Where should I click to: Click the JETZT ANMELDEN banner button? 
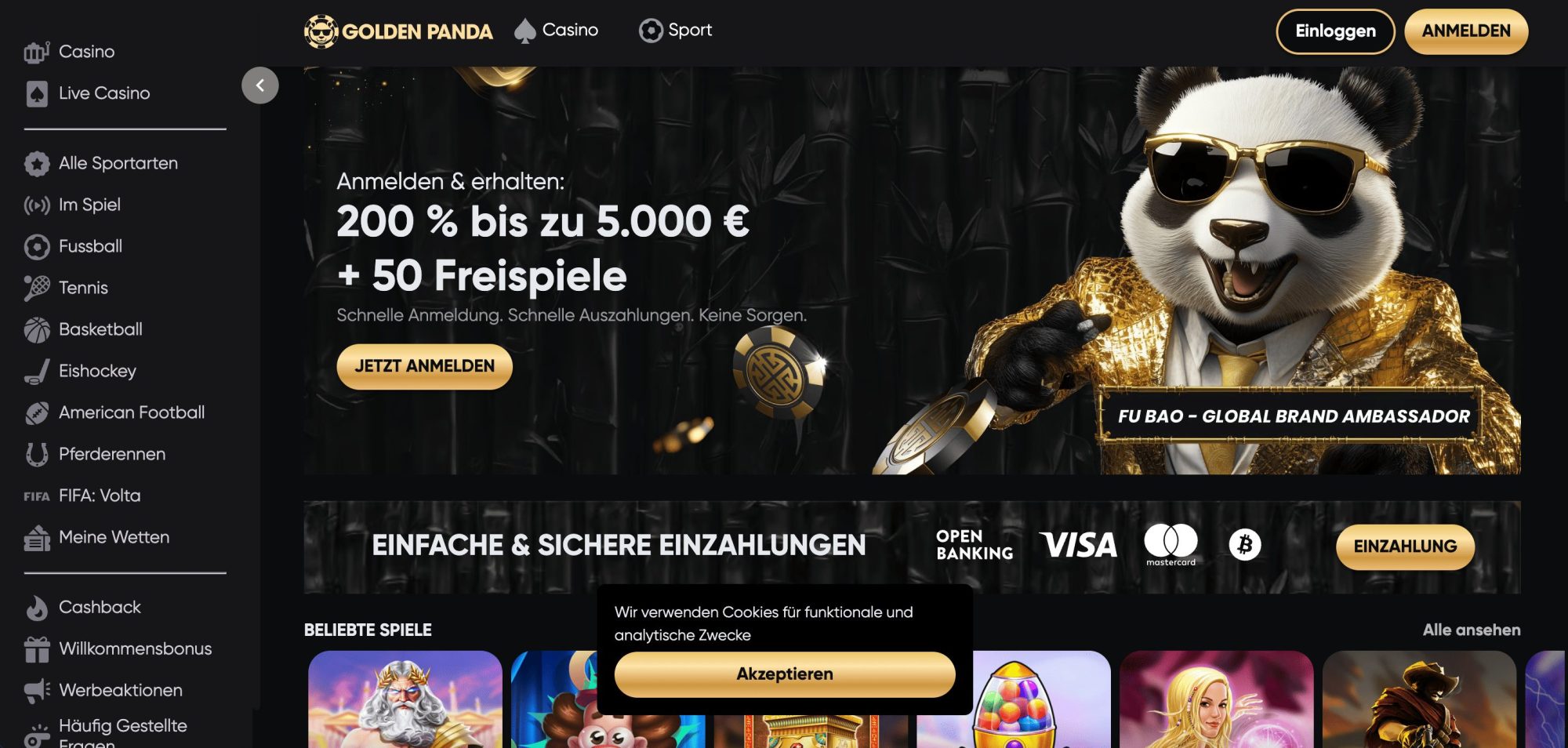[424, 366]
